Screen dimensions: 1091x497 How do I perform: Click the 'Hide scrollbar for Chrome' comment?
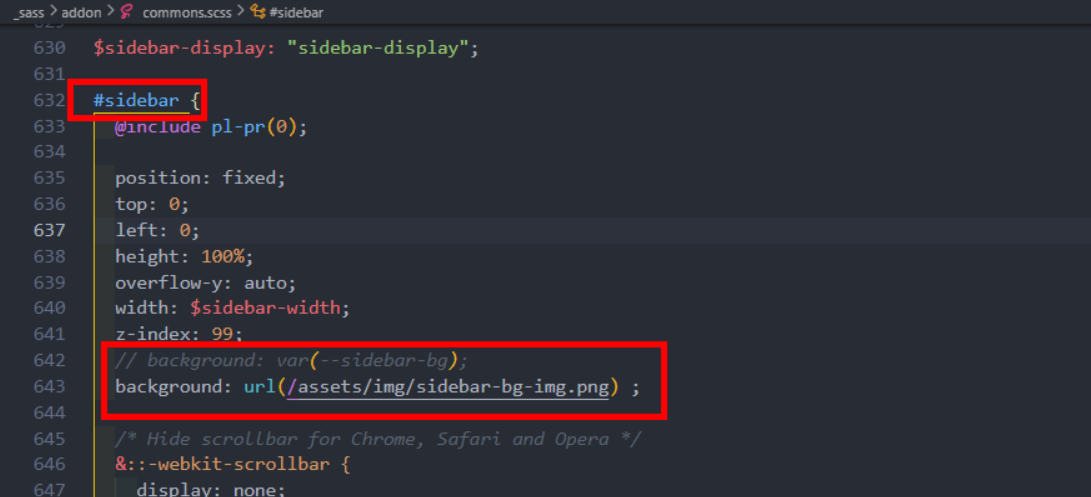click(378, 439)
